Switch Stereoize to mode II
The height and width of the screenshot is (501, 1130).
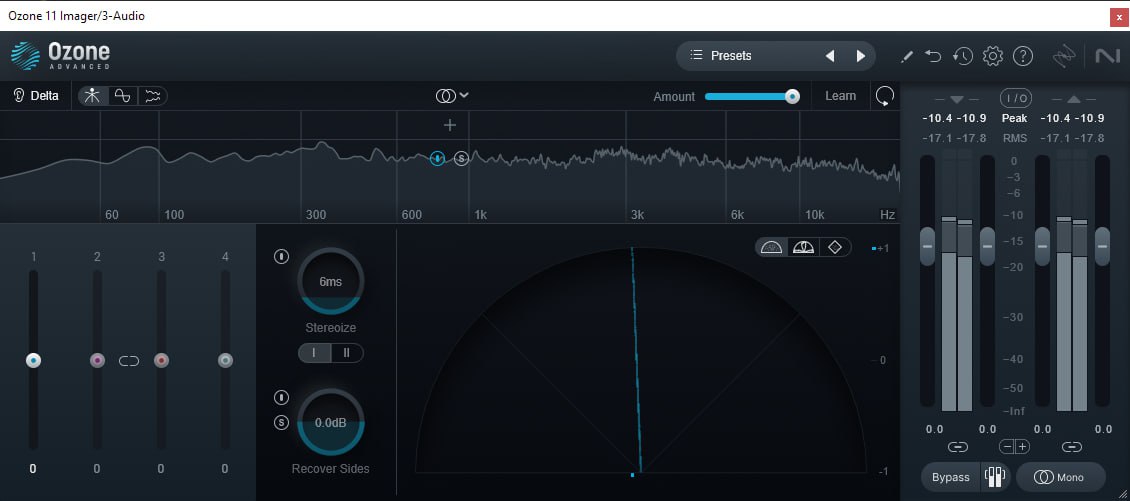(x=346, y=353)
